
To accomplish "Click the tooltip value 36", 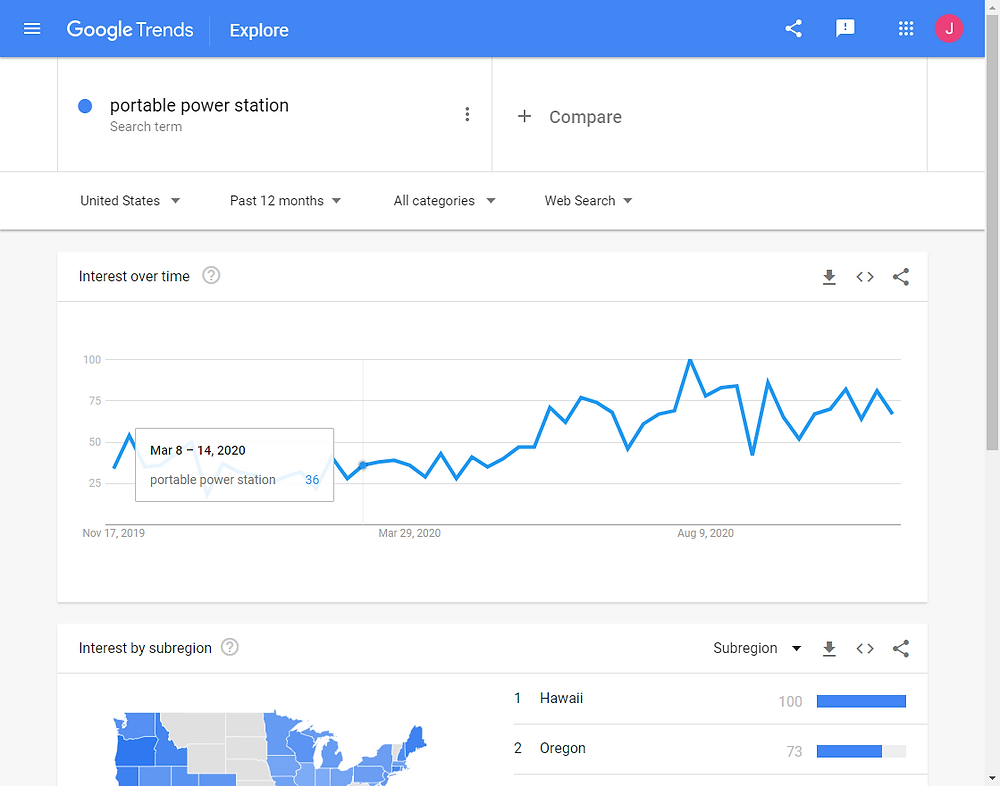I will [x=312, y=480].
